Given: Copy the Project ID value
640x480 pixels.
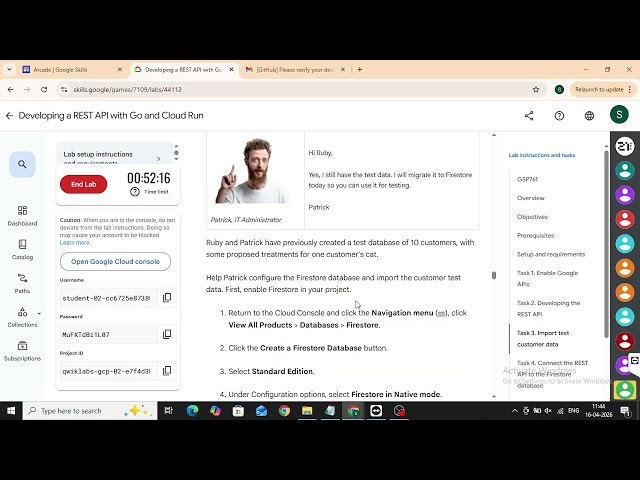Looking at the screenshot, I should [167, 371].
